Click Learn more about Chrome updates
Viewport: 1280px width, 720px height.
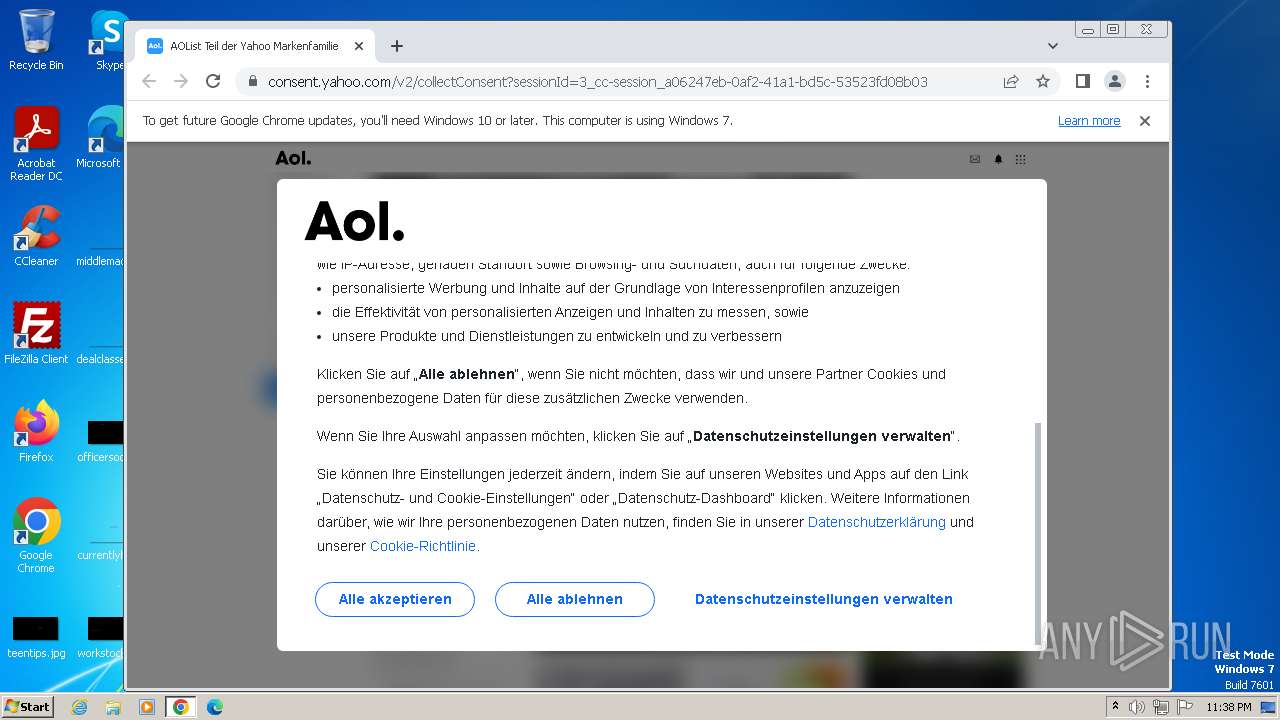(x=1089, y=121)
